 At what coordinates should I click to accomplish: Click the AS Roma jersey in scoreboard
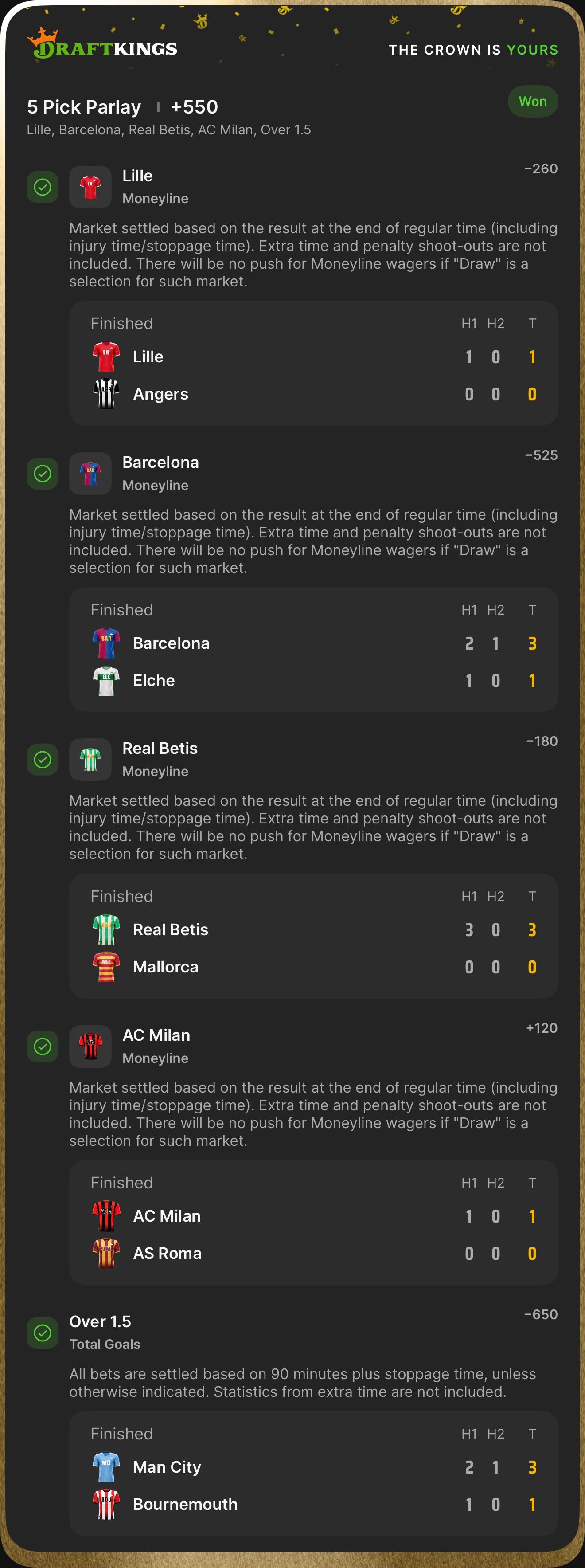[106, 1253]
